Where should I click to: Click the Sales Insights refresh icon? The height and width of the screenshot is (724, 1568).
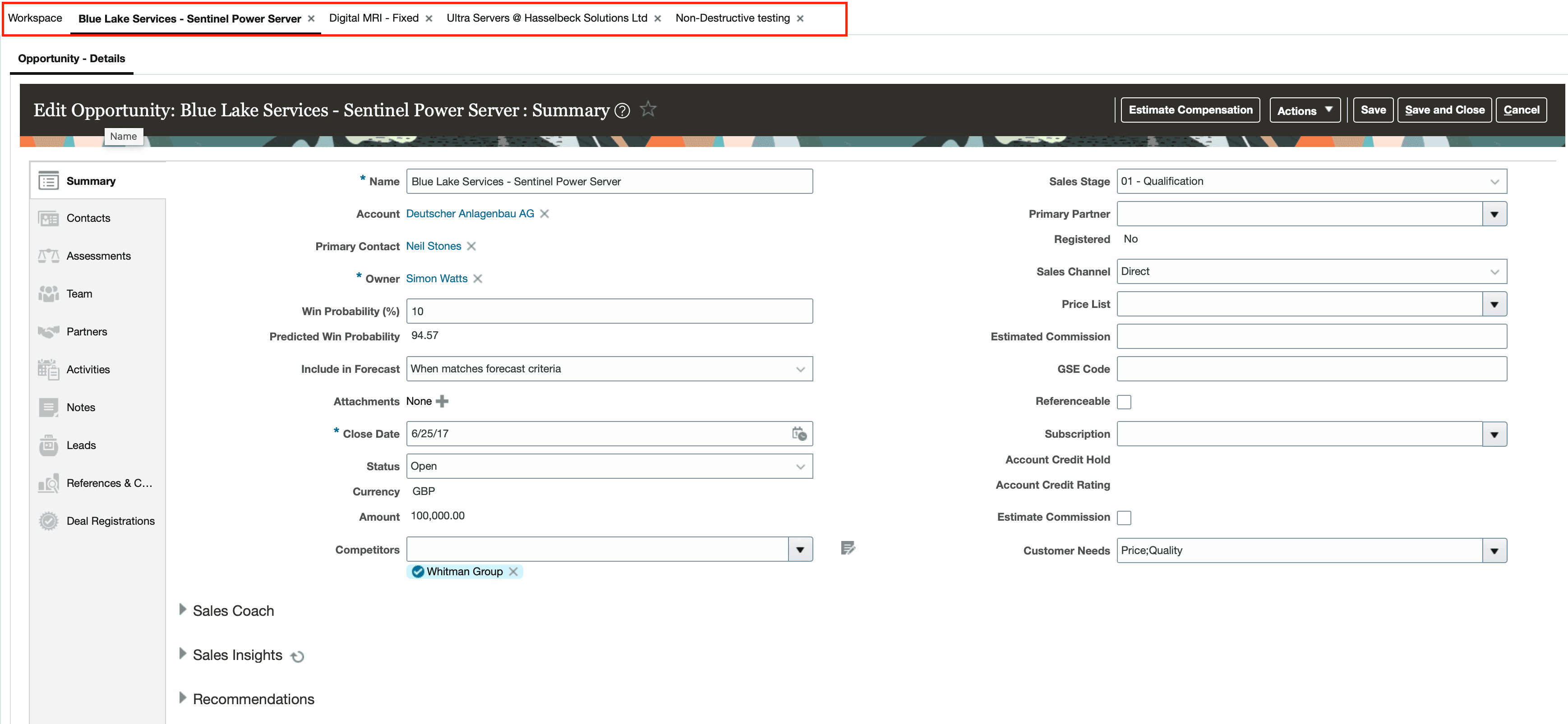pos(297,656)
